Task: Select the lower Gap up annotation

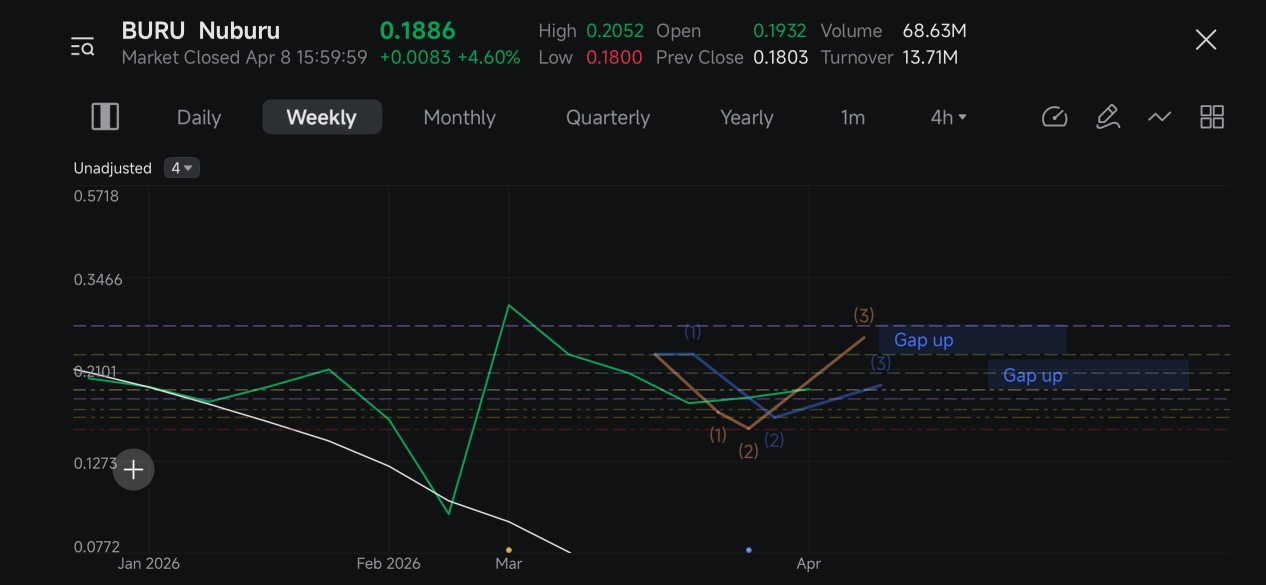Action: (x=1087, y=375)
